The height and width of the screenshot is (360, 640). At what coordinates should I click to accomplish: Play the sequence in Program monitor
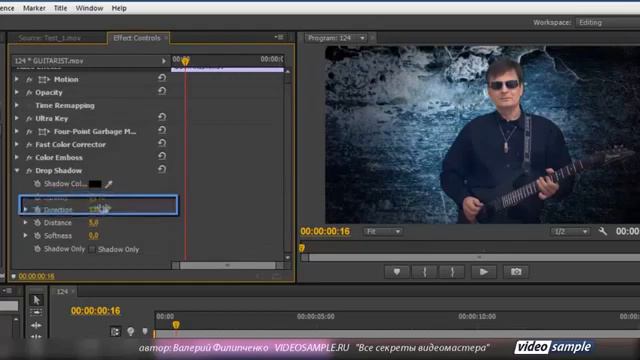tap(484, 272)
